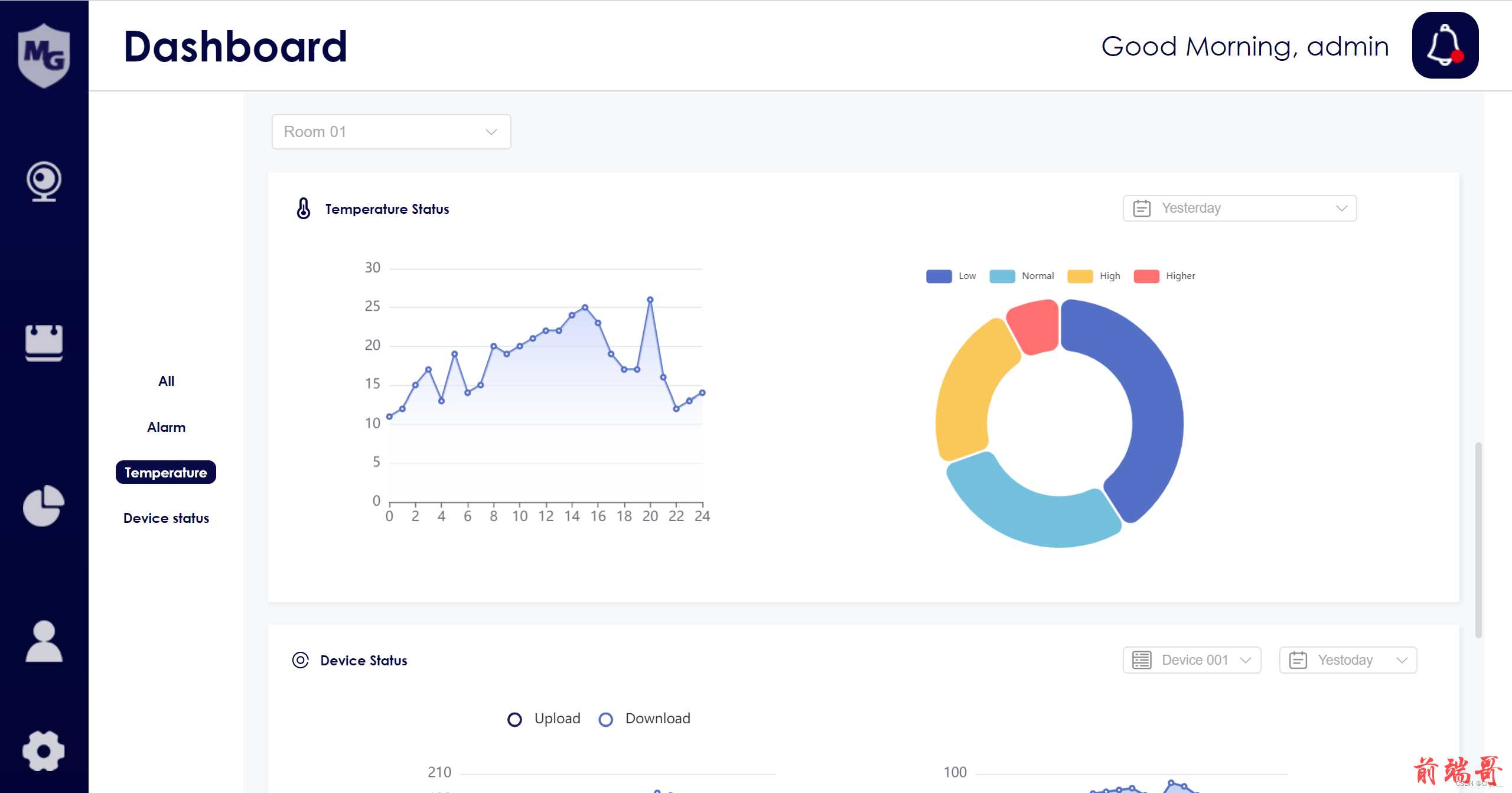1512x793 pixels.
Task: Open the Yestoday date dropdown
Action: coord(1348,660)
